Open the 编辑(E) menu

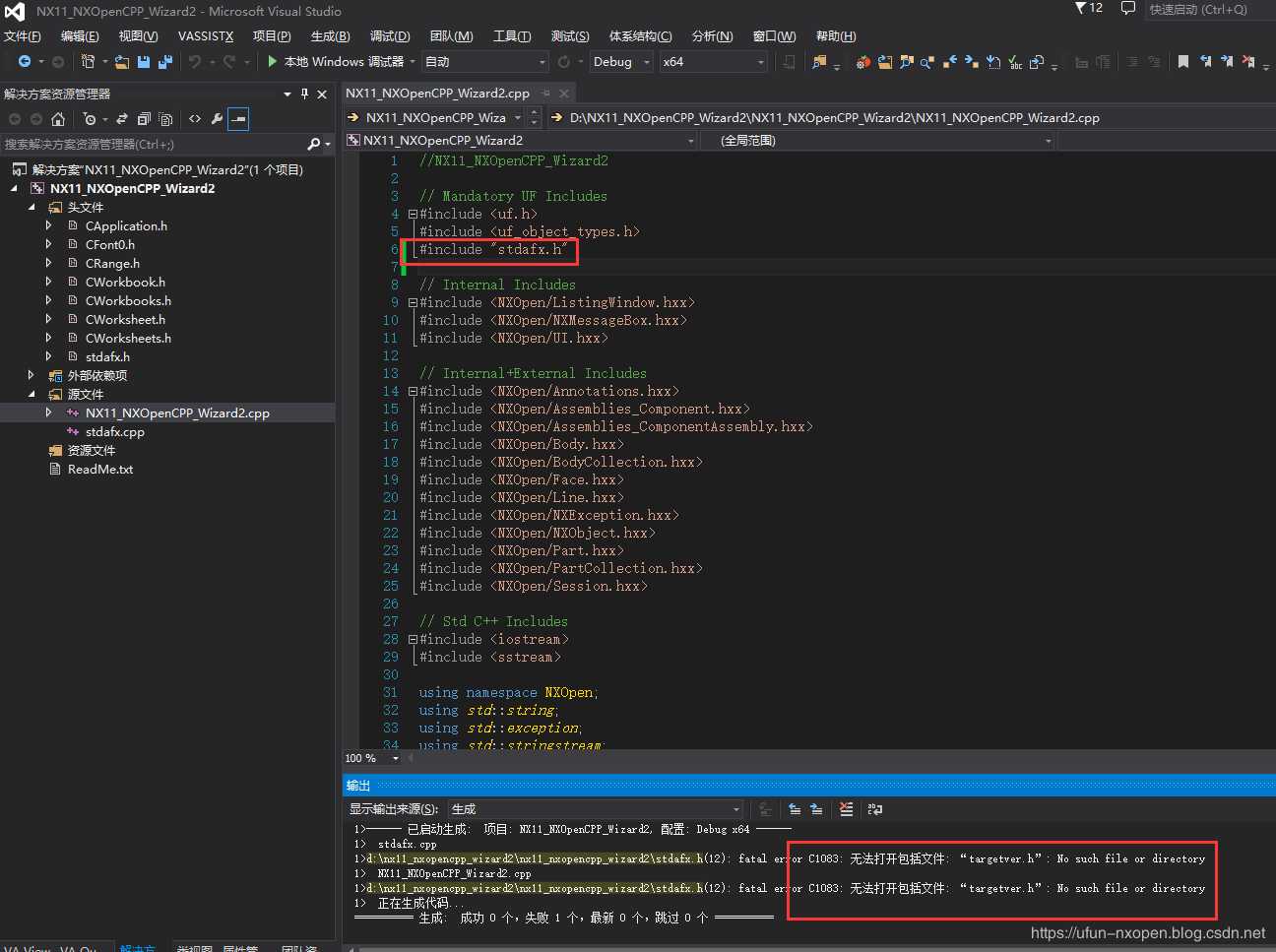click(x=80, y=35)
